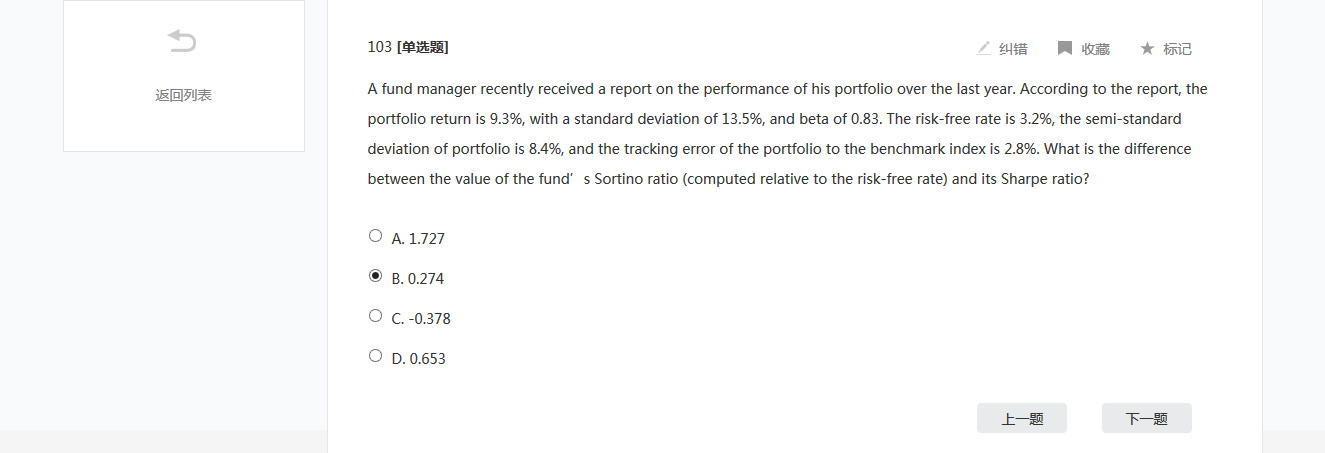
Task: Choose answer text "B. 0.274"
Action: pyautogui.click(x=418, y=279)
